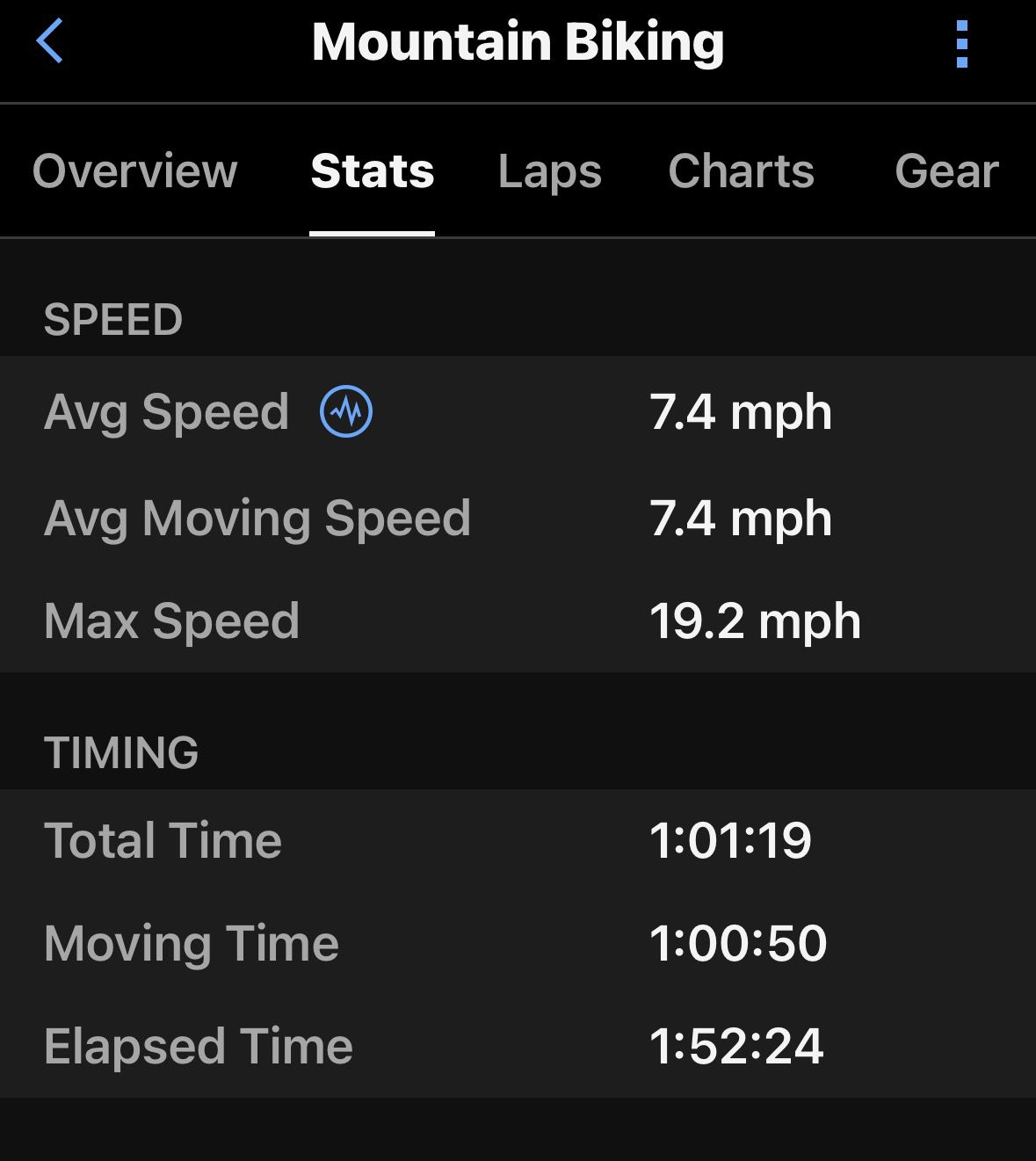Tap the Moving Time row
The height and width of the screenshot is (1161, 1036).
(x=518, y=943)
